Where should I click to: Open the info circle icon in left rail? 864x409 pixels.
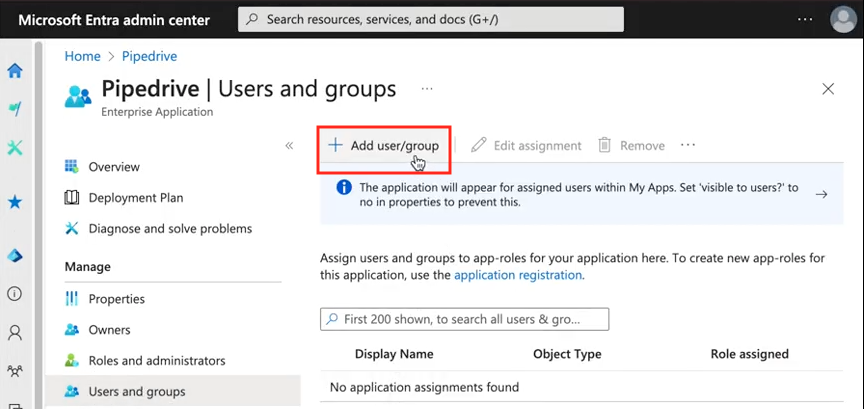coord(15,294)
